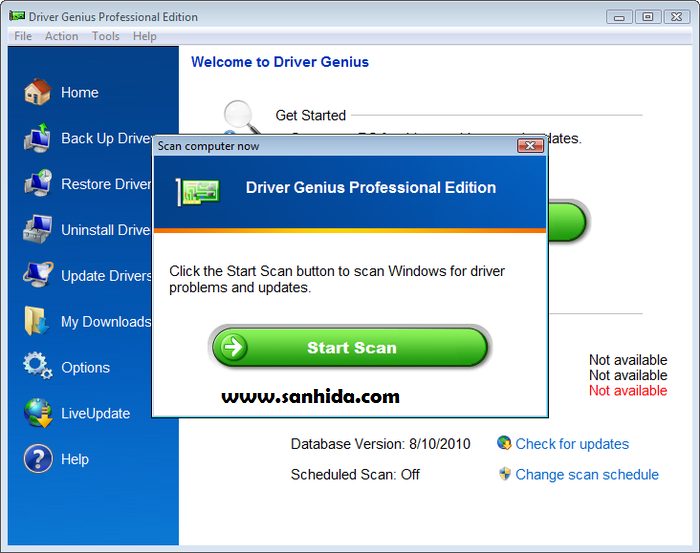This screenshot has height=553, width=700.
Task: Click Database Version: 8/10/2010 text
Action: (380, 444)
